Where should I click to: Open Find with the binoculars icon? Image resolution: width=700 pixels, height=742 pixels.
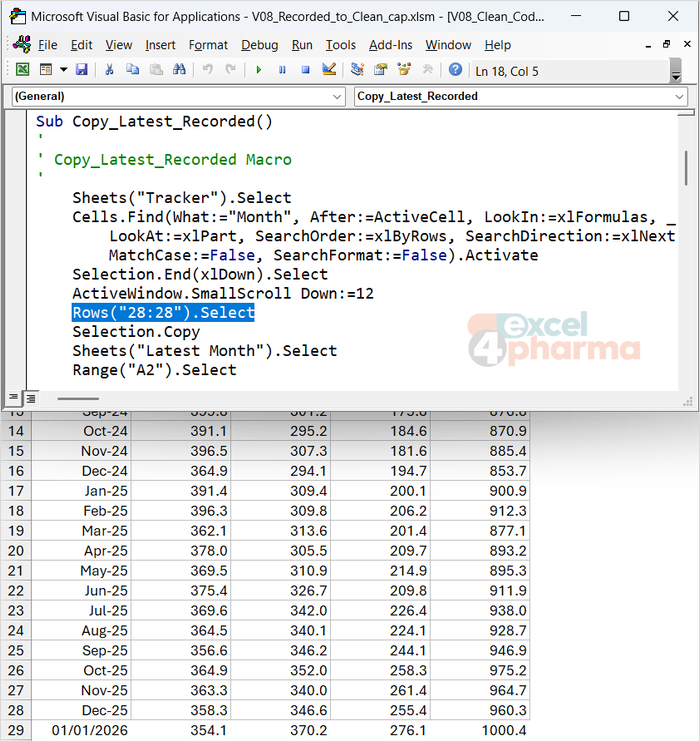pos(179,70)
